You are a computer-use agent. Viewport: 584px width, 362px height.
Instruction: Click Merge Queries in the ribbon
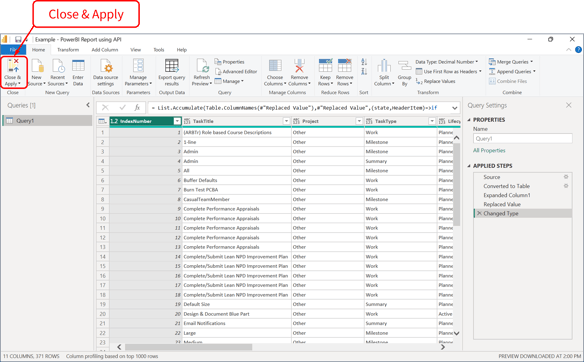[511, 62]
